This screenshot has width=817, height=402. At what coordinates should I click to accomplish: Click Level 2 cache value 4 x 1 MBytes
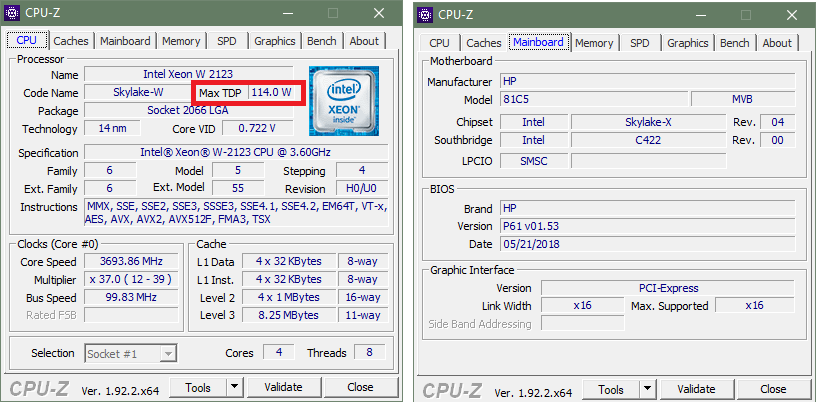click(x=289, y=297)
